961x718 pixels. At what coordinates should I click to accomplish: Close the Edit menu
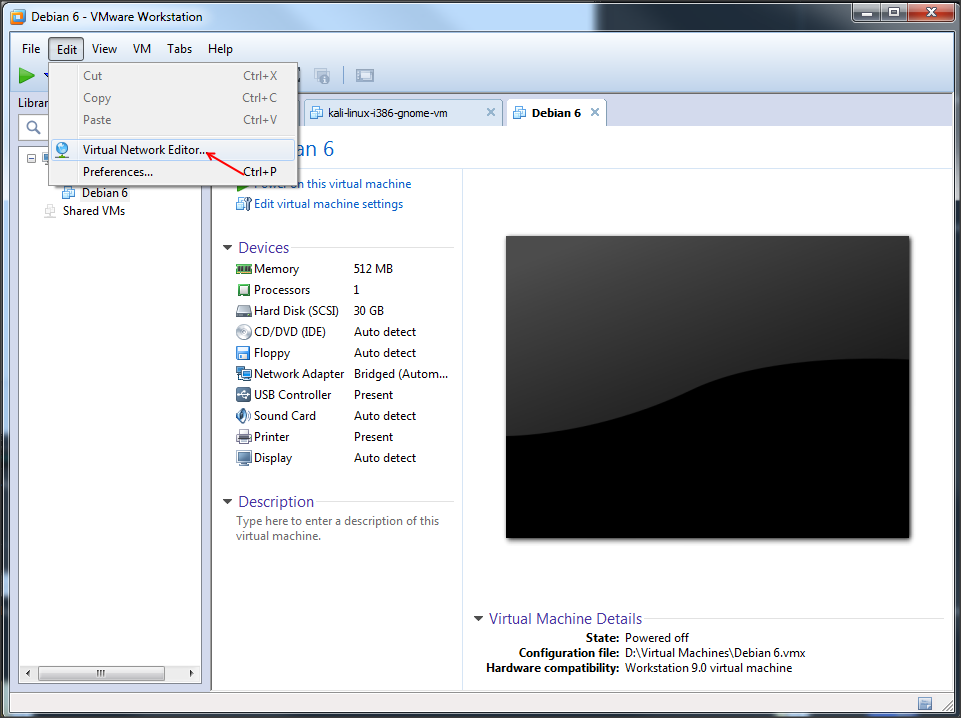66,49
